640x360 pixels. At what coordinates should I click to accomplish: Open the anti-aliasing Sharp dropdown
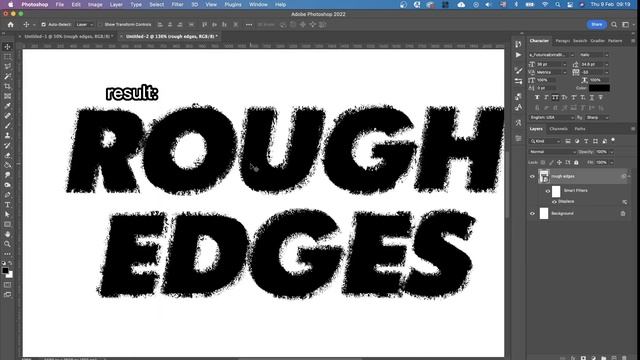pos(597,118)
